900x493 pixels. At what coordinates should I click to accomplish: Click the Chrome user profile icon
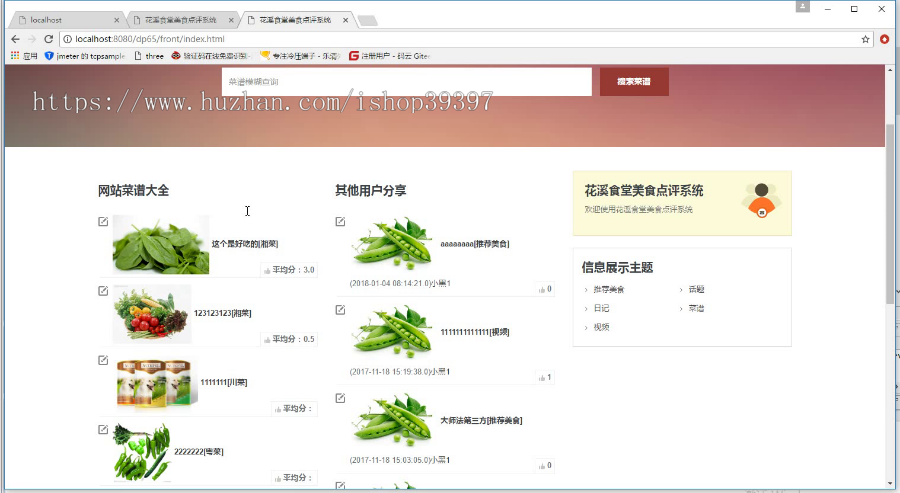[x=802, y=7]
